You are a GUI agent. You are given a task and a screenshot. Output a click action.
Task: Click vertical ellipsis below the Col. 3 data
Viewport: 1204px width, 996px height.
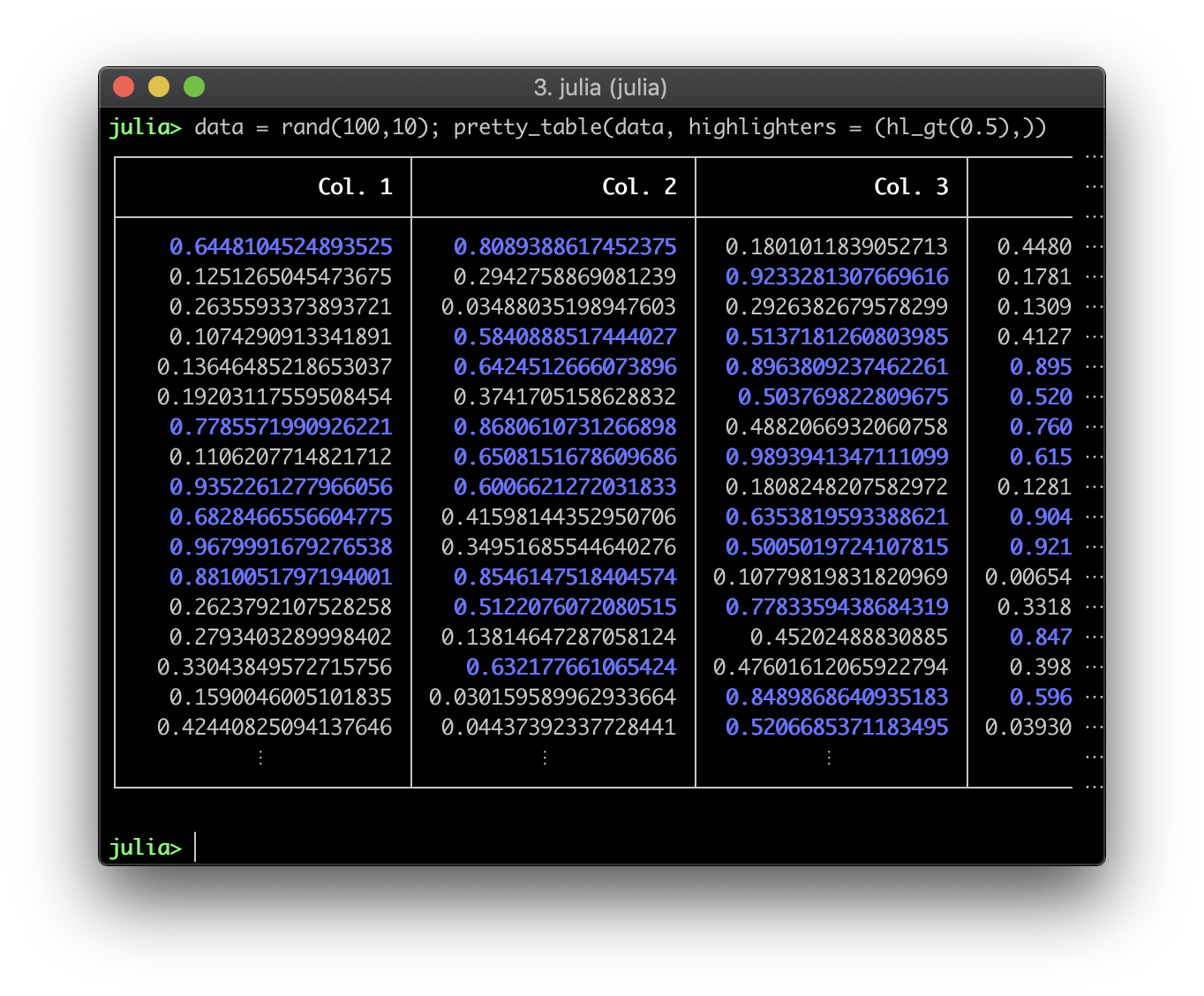pyautogui.click(x=829, y=758)
